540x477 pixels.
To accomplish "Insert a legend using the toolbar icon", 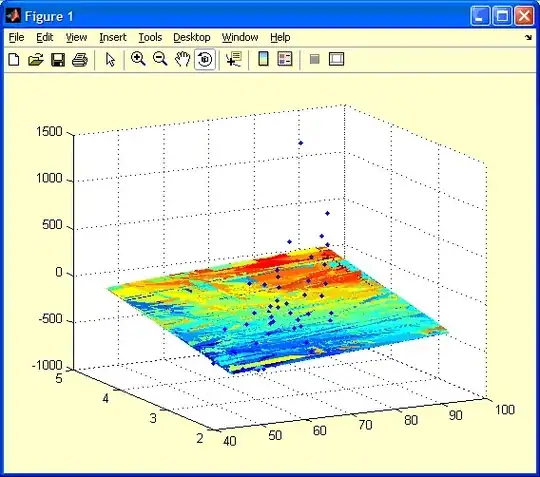I will pyautogui.click(x=285, y=59).
